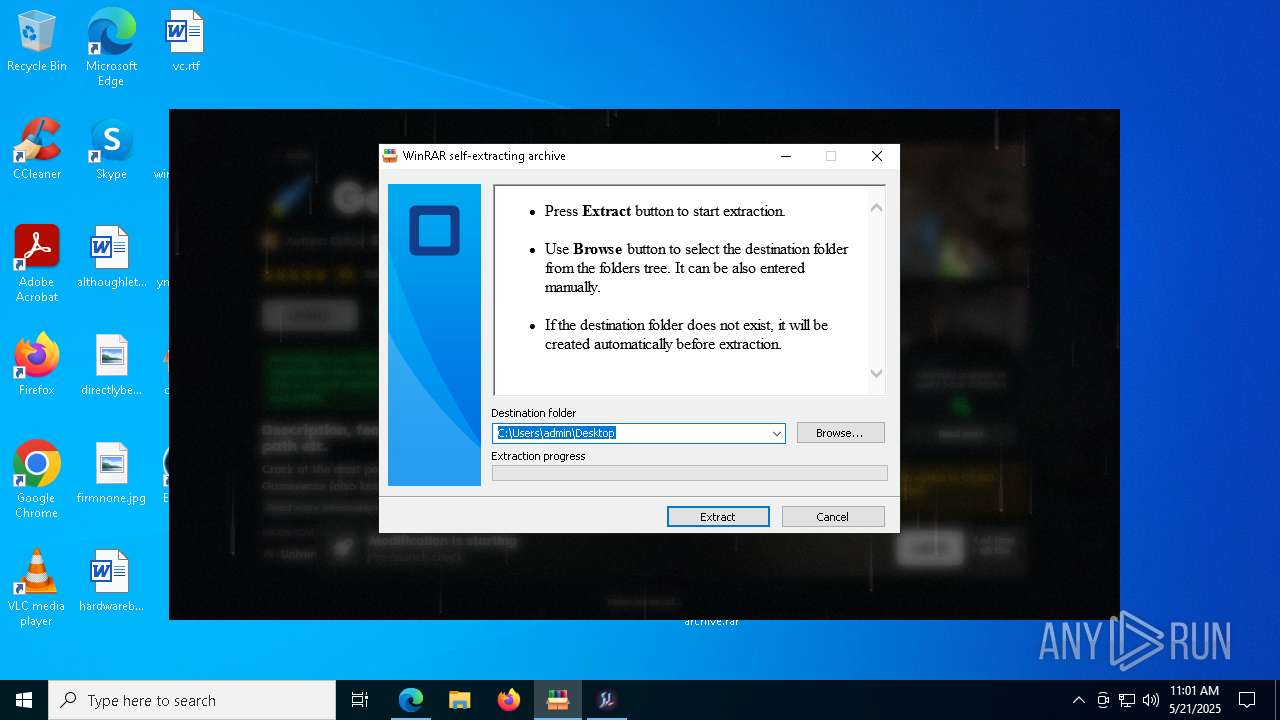Close the WinRAR self-extracting archive window

pyautogui.click(x=877, y=156)
